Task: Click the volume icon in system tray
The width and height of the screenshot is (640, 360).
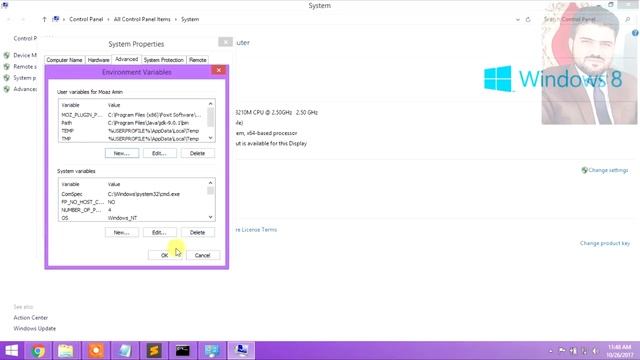Action: click(596, 351)
